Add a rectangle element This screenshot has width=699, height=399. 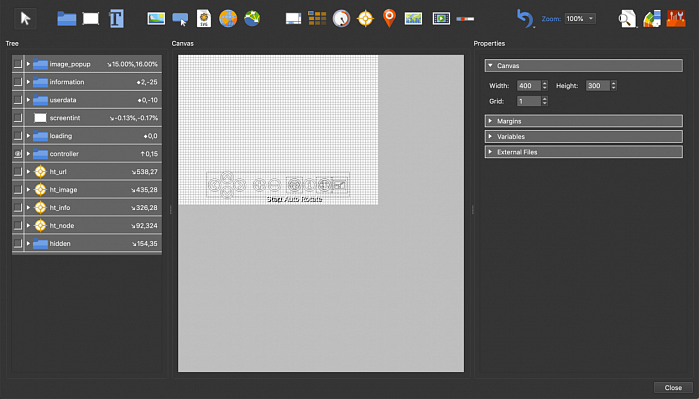(x=91, y=19)
